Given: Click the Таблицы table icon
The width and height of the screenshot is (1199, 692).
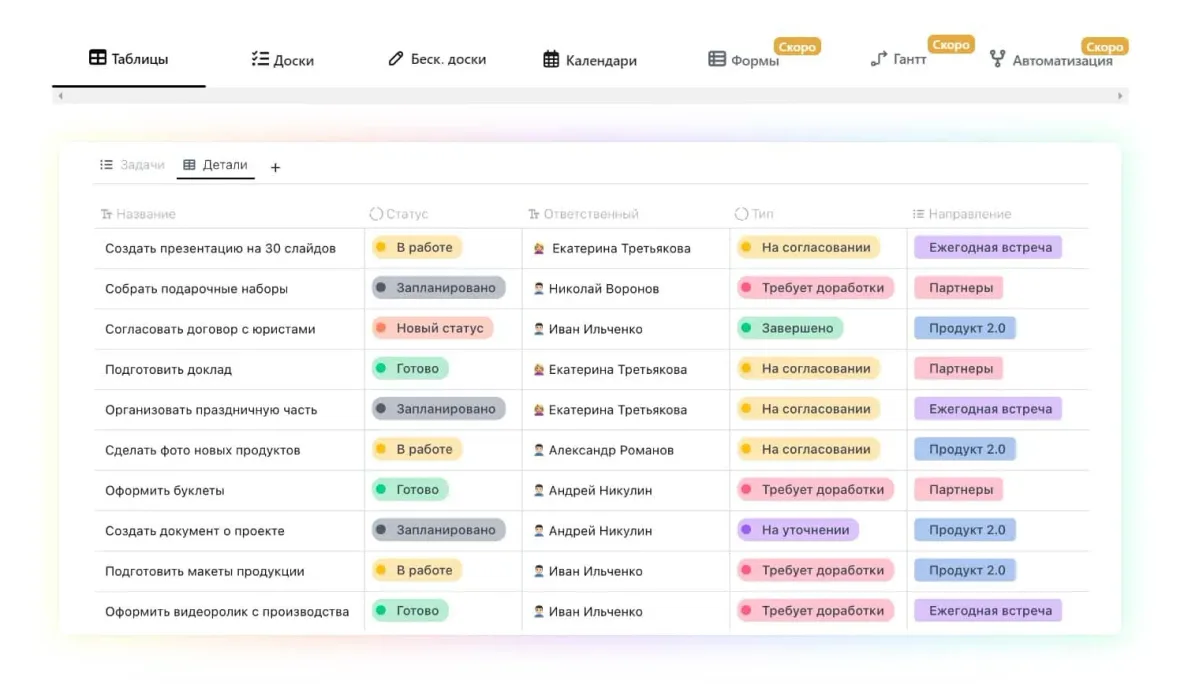Looking at the screenshot, I should pos(97,58).
